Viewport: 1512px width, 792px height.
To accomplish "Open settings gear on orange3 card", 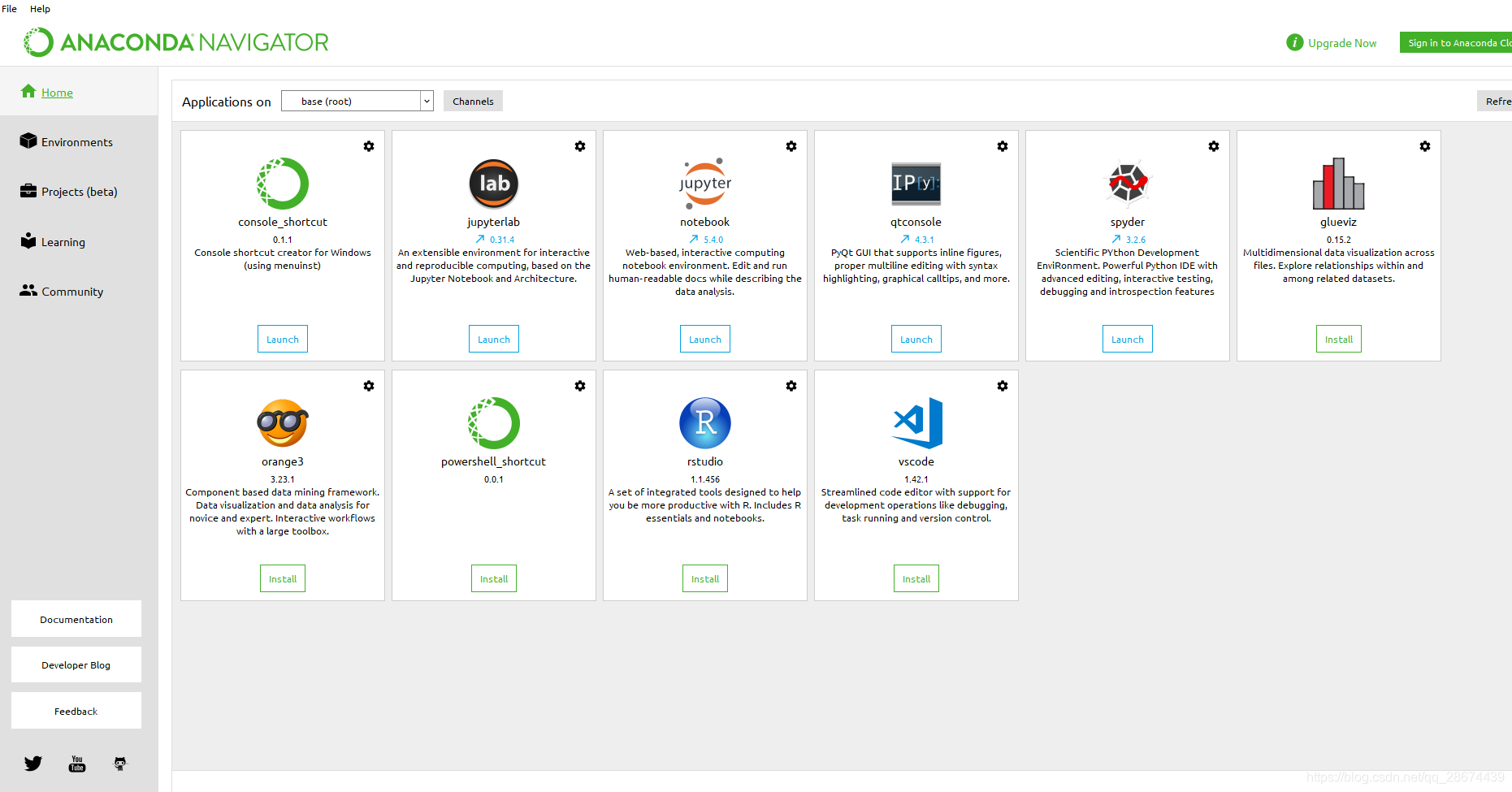I will click(x=369, y=386).
